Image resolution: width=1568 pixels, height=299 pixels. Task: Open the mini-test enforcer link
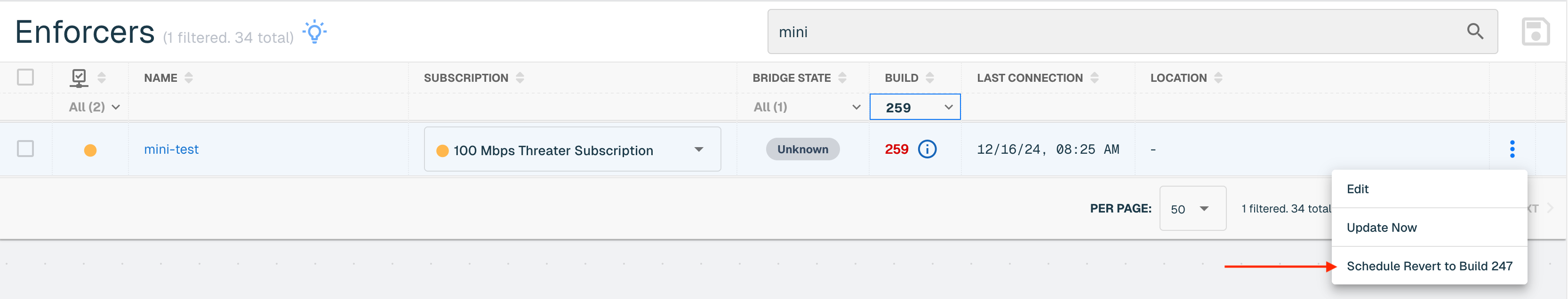click(x=171, y=149)
